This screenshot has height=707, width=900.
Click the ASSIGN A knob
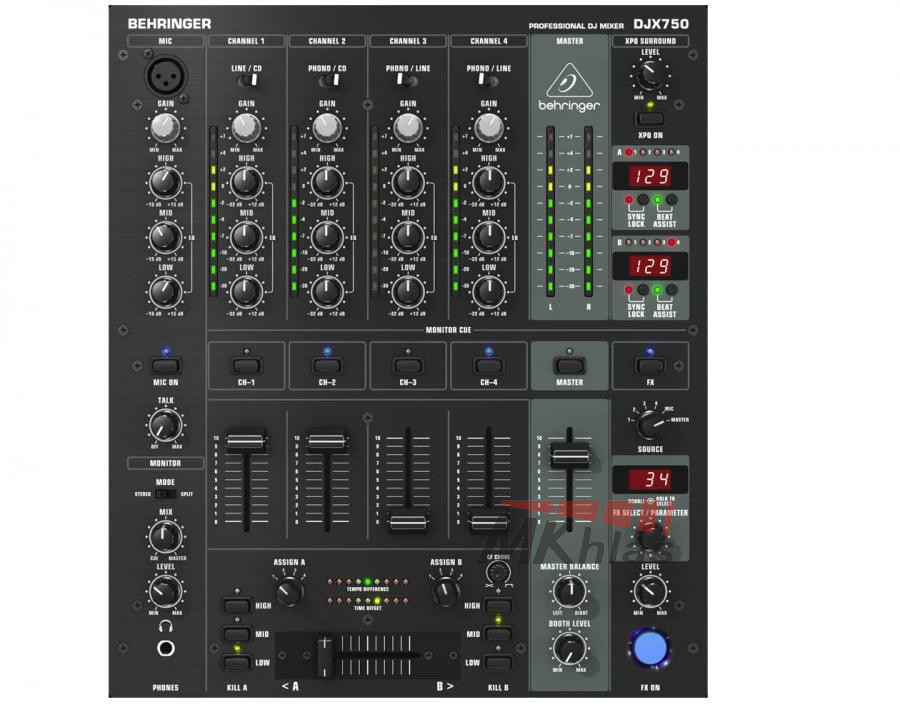(289, 591)
